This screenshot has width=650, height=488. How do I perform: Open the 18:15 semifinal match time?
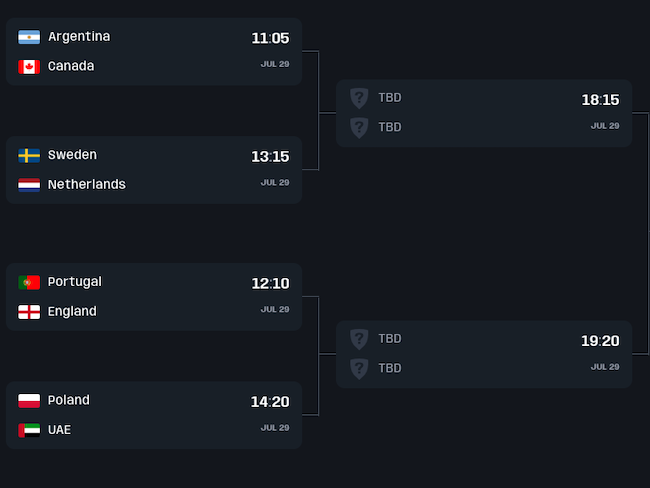[600, 100]
